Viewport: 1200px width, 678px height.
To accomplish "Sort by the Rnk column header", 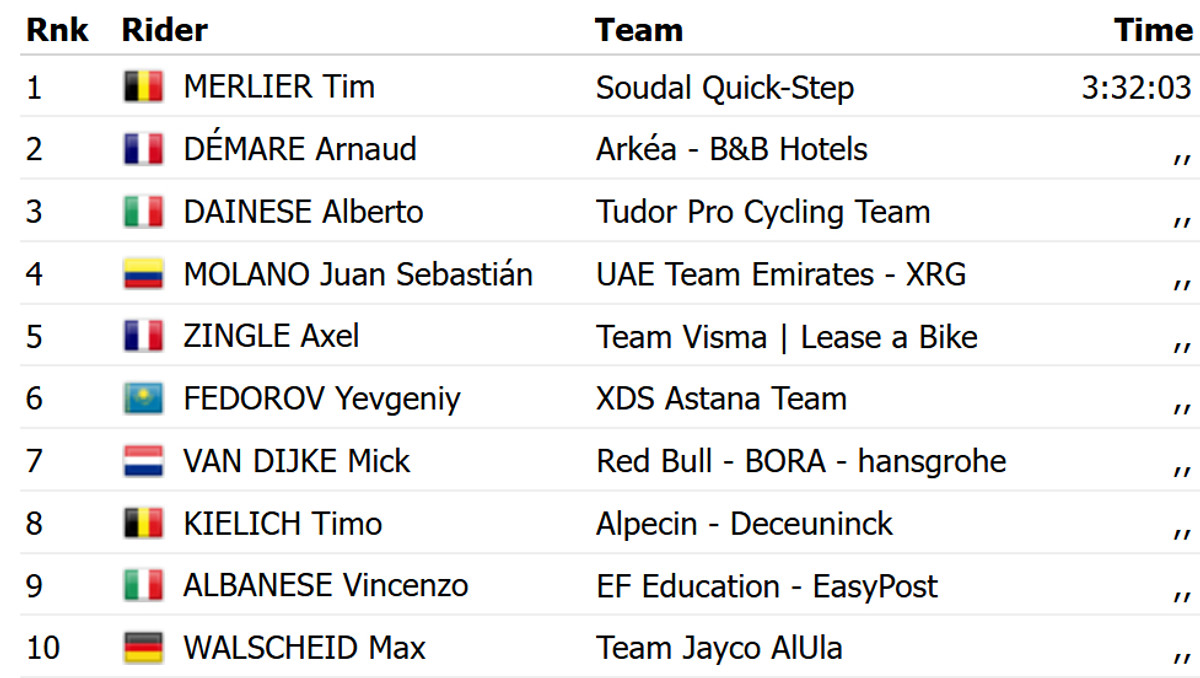I will 57,30.
